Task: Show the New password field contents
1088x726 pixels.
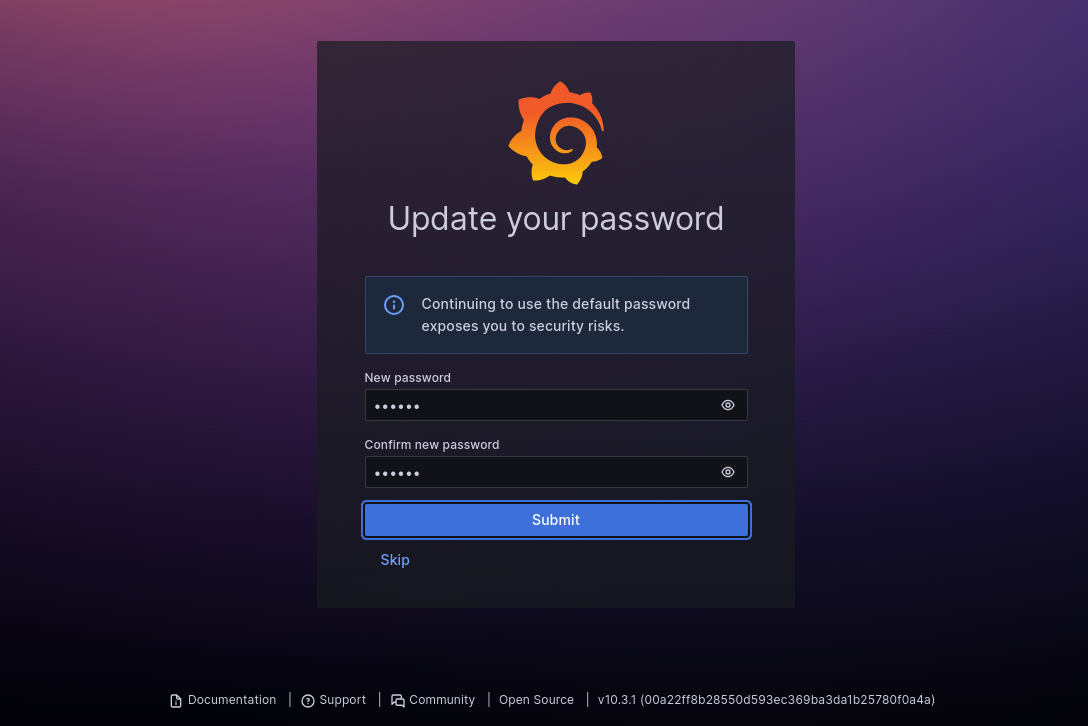Action: pos(727,405)
